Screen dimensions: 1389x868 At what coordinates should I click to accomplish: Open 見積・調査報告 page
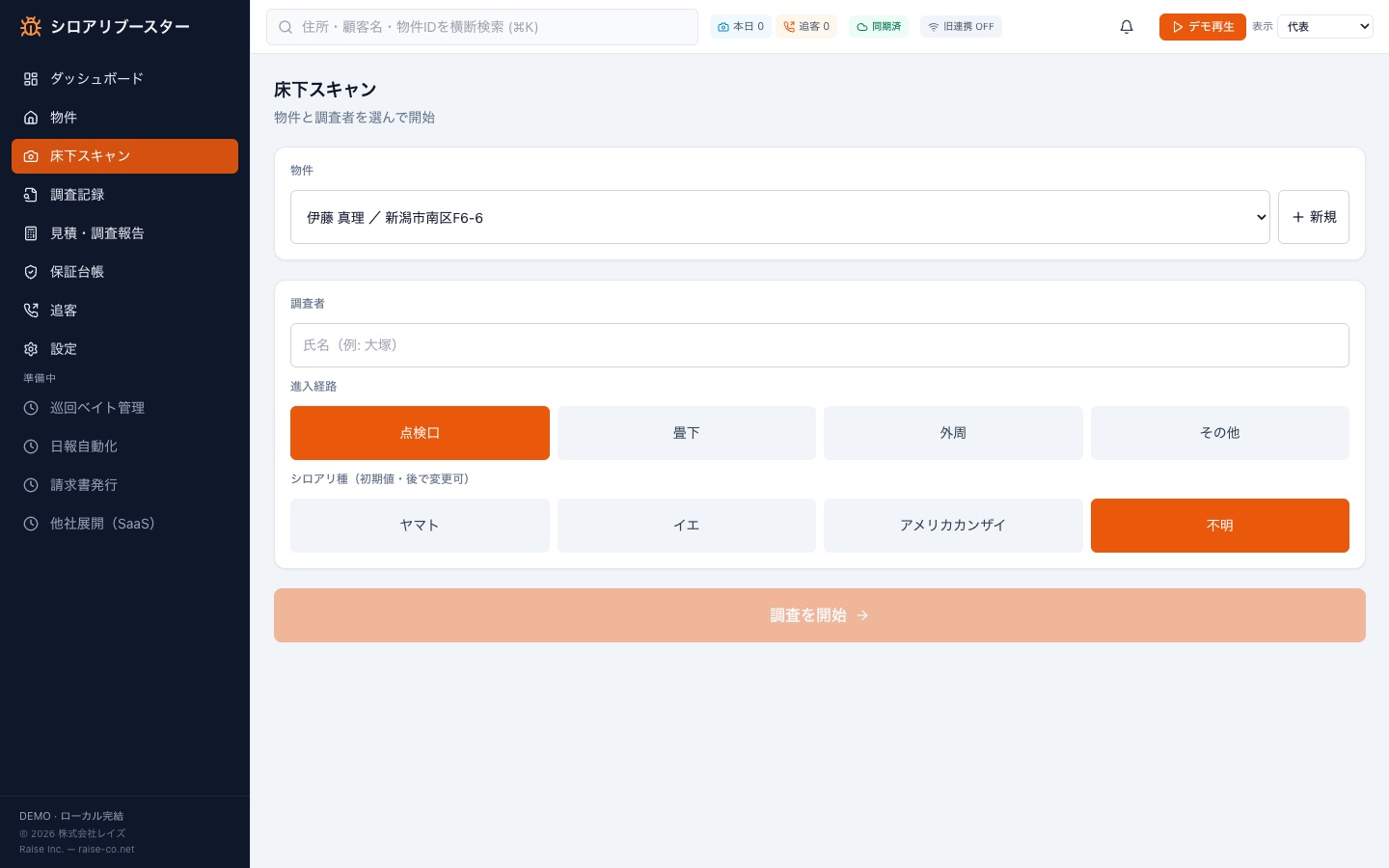pos(124,233)
